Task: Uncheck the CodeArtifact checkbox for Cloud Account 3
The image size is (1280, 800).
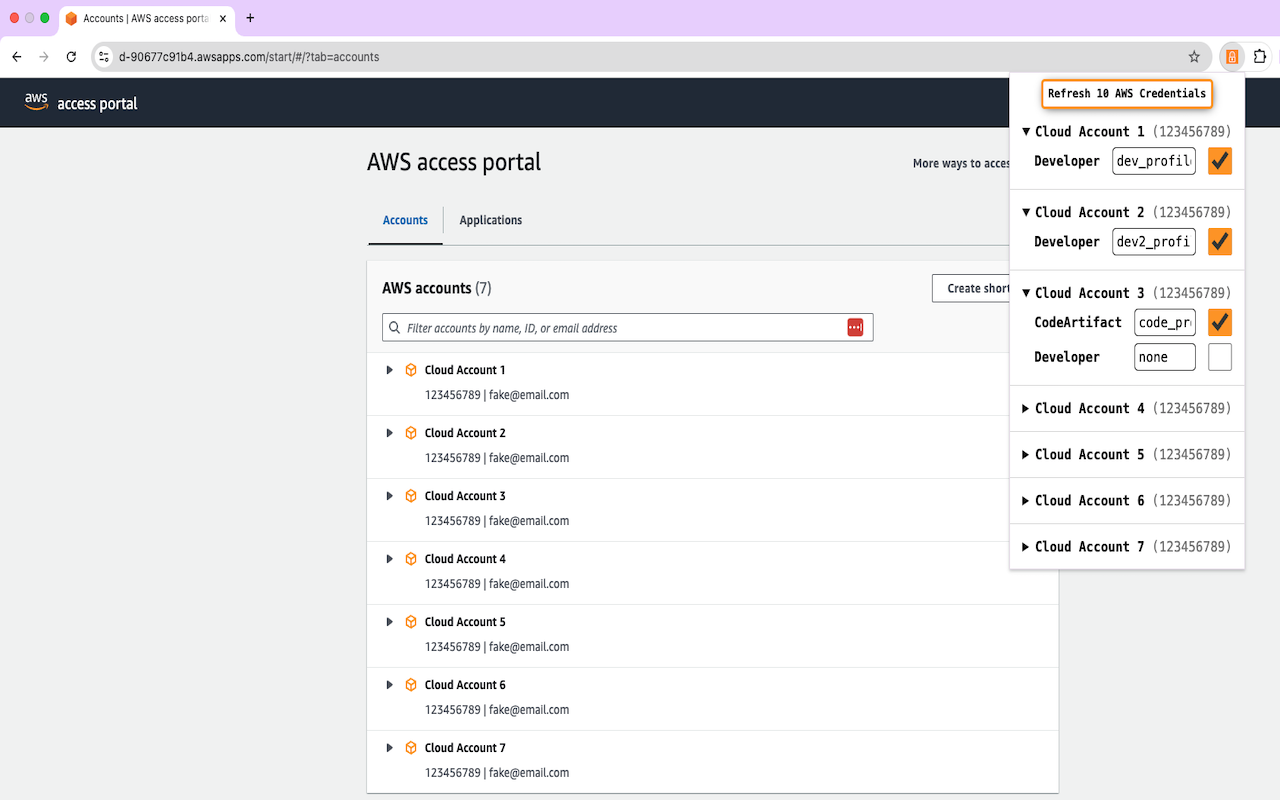Action: [x=1219, y=322]
